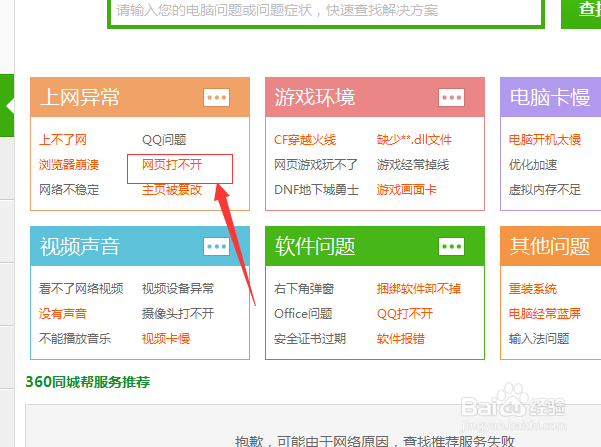
Task: Open the CF穿越火线 link
Action: coord(305,140)
